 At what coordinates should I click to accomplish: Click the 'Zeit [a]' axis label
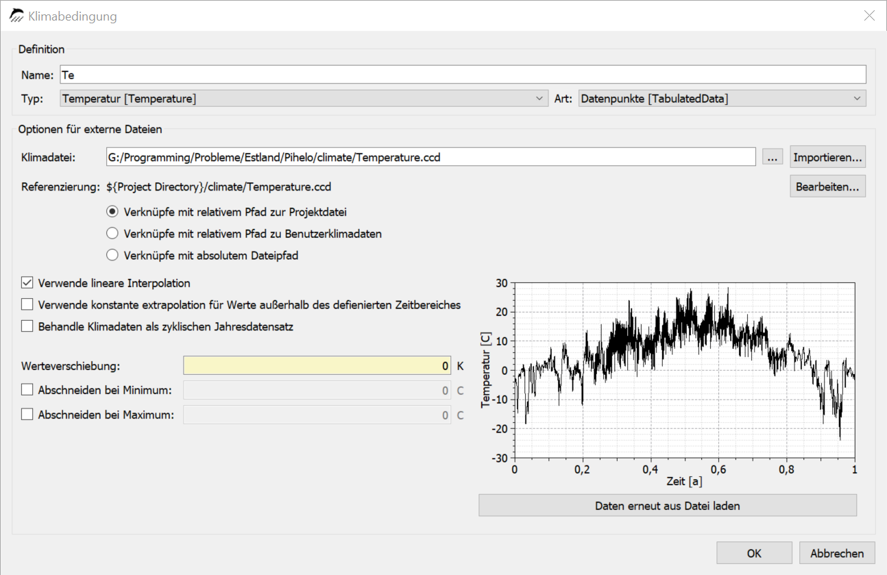684,481
